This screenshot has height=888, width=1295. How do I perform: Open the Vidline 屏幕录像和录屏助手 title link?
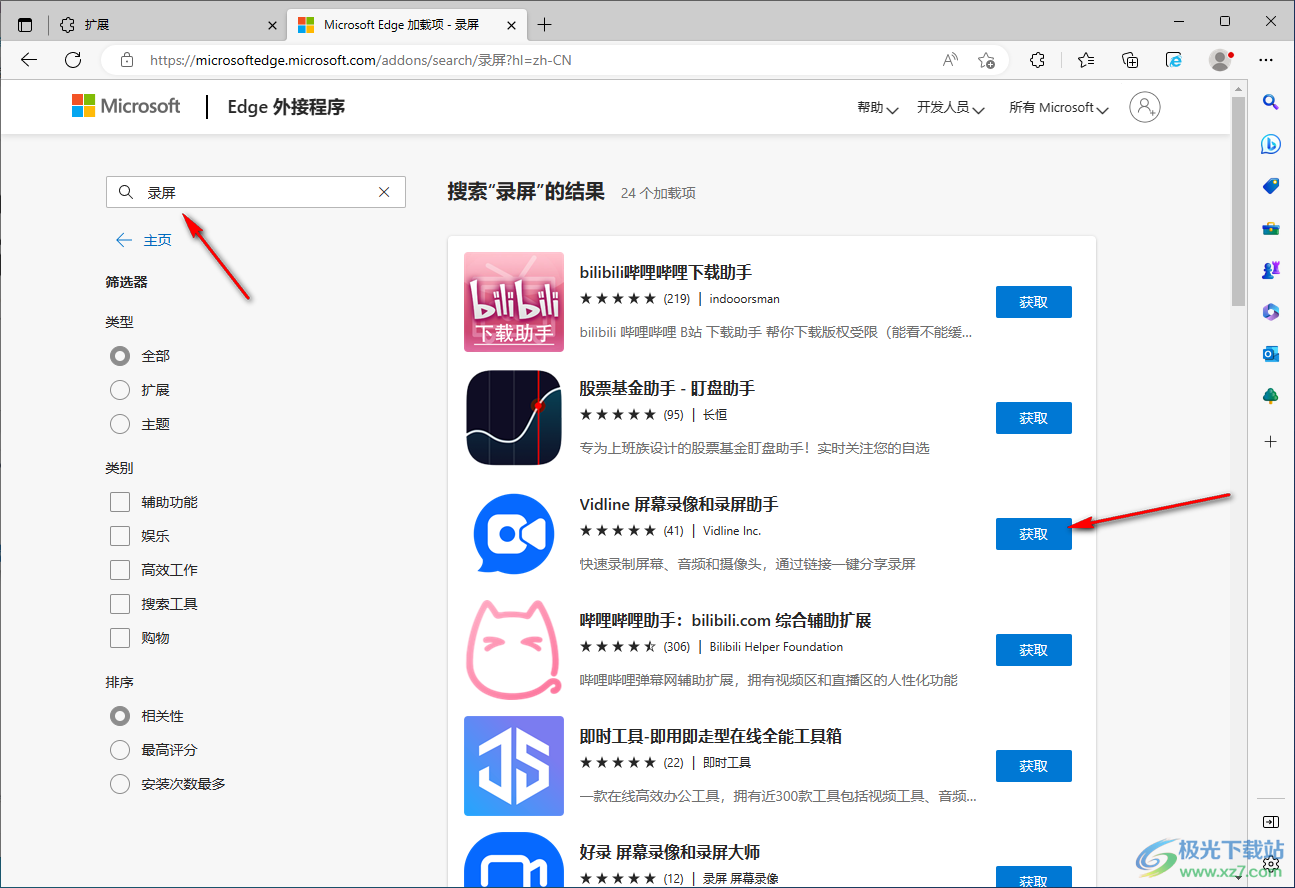(x=679, y=504)
